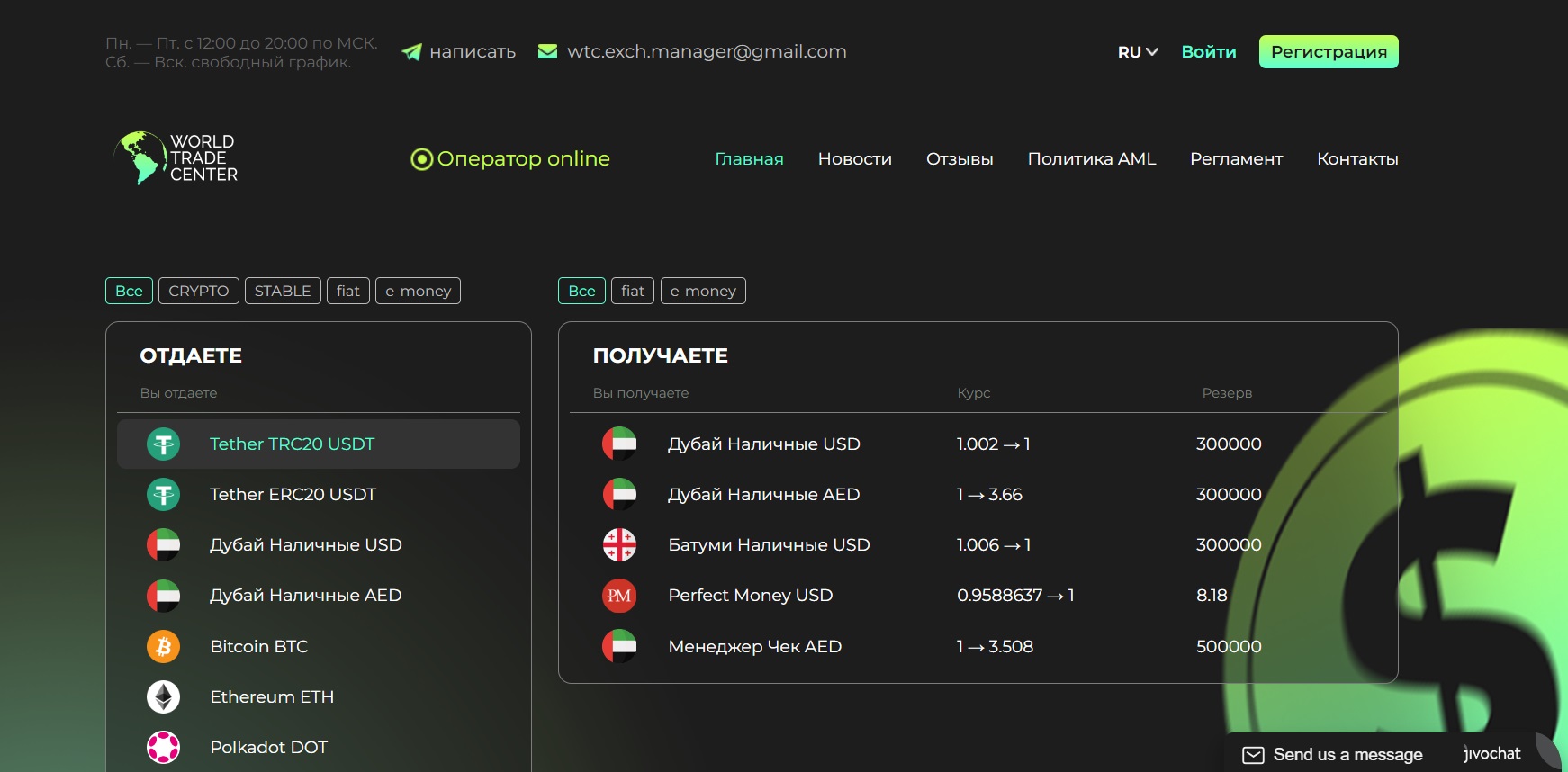
Task: Click the email envelope icon
Action: point(547,51)
